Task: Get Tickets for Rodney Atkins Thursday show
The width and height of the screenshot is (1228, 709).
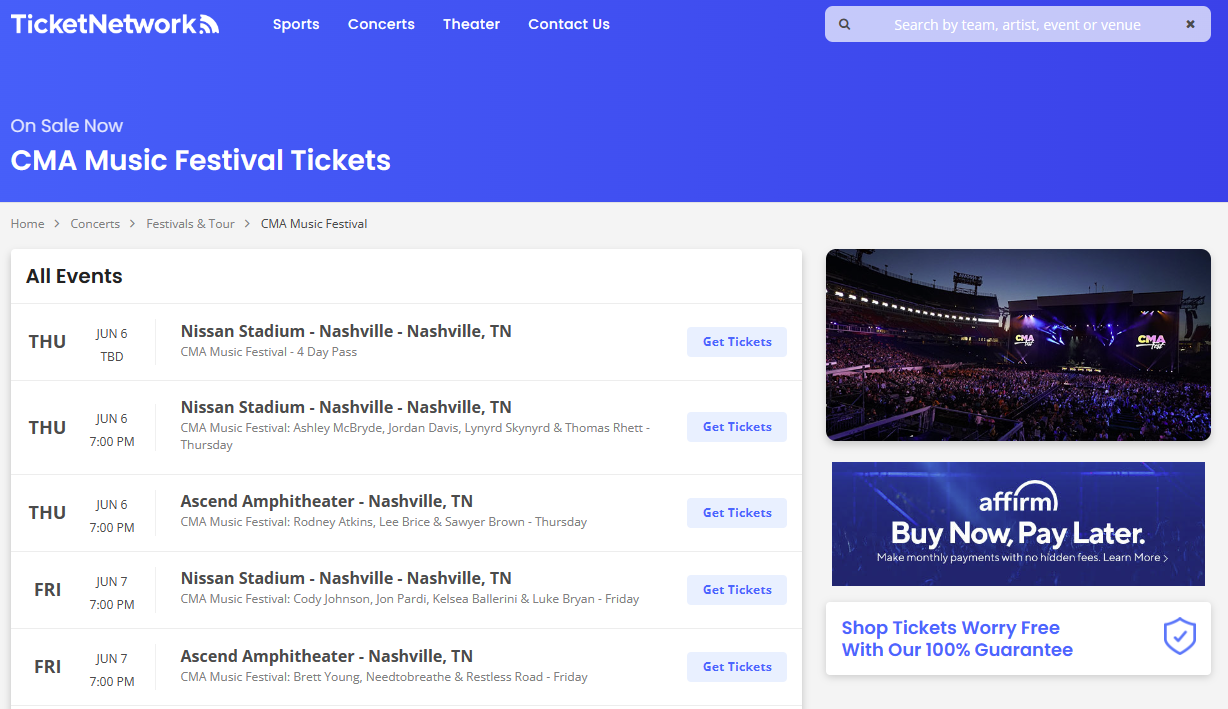Action: click(737, 513)
